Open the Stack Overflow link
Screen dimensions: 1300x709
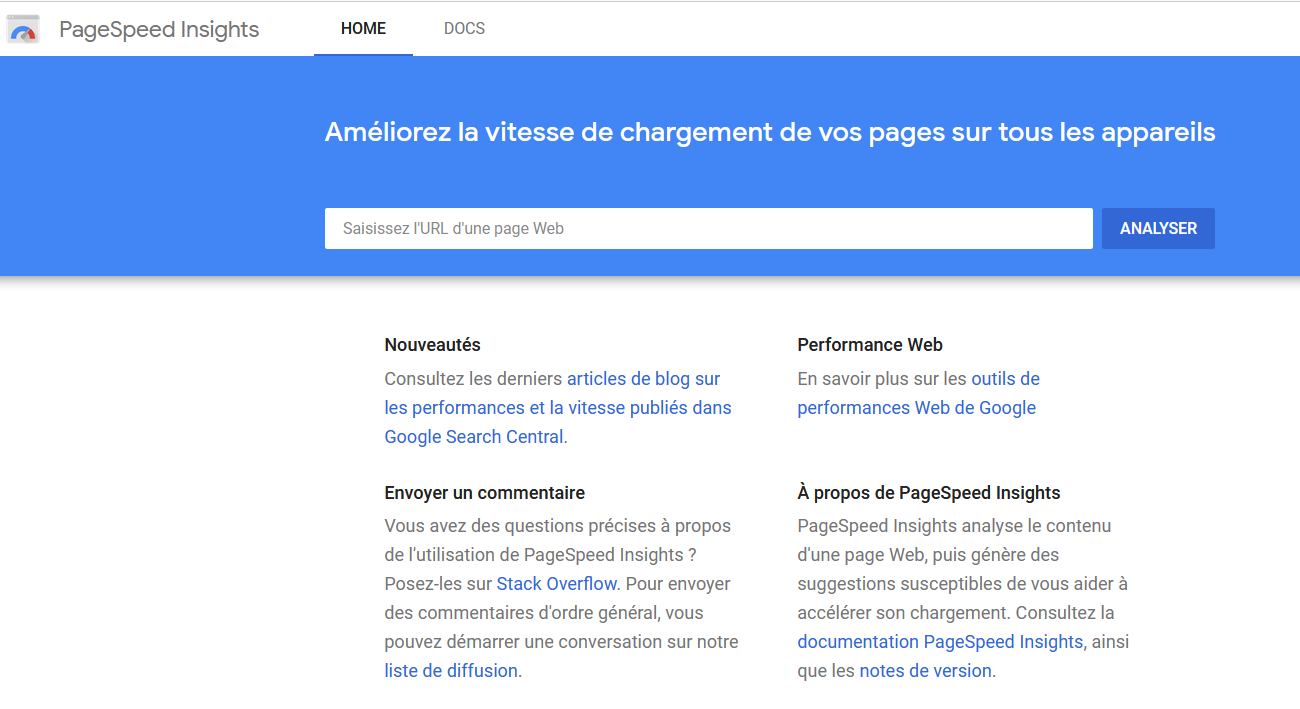(557, 583)
